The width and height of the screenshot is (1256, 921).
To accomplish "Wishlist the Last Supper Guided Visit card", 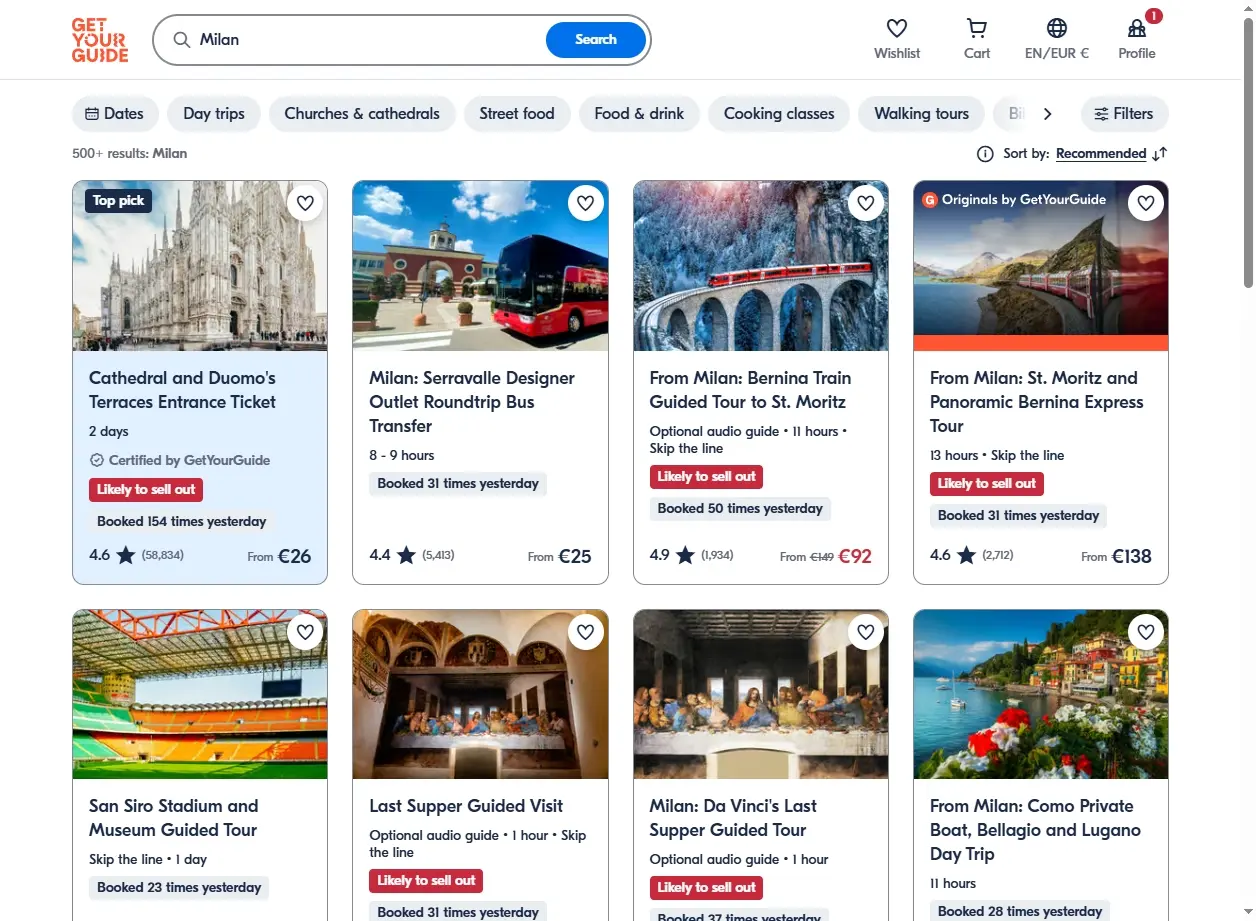I will point(586,631).
